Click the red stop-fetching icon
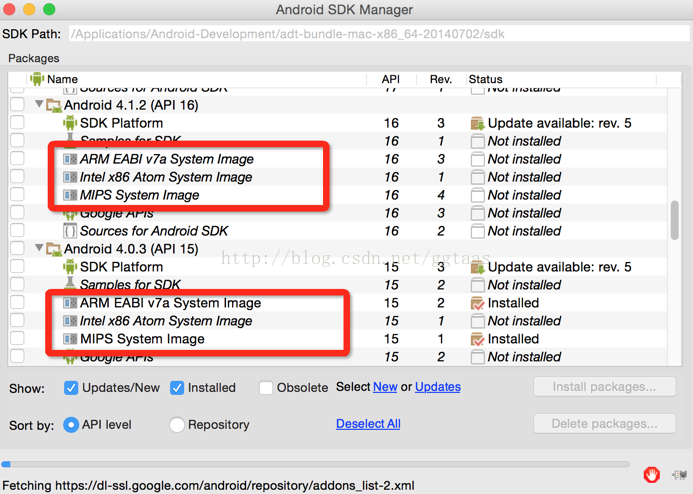Image resolution: width=693 pixels, height=494 pixels. pos(651,475)
